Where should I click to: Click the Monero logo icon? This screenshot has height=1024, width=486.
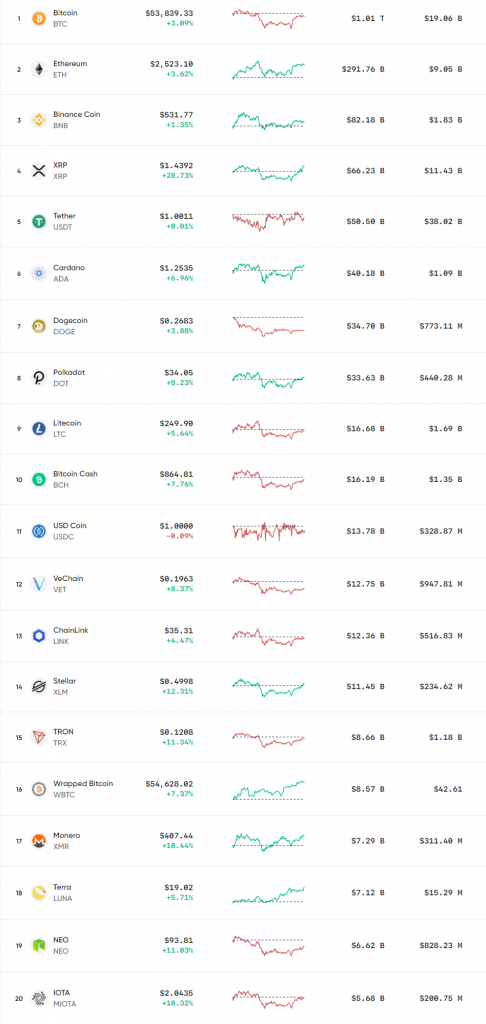point(39,840)
